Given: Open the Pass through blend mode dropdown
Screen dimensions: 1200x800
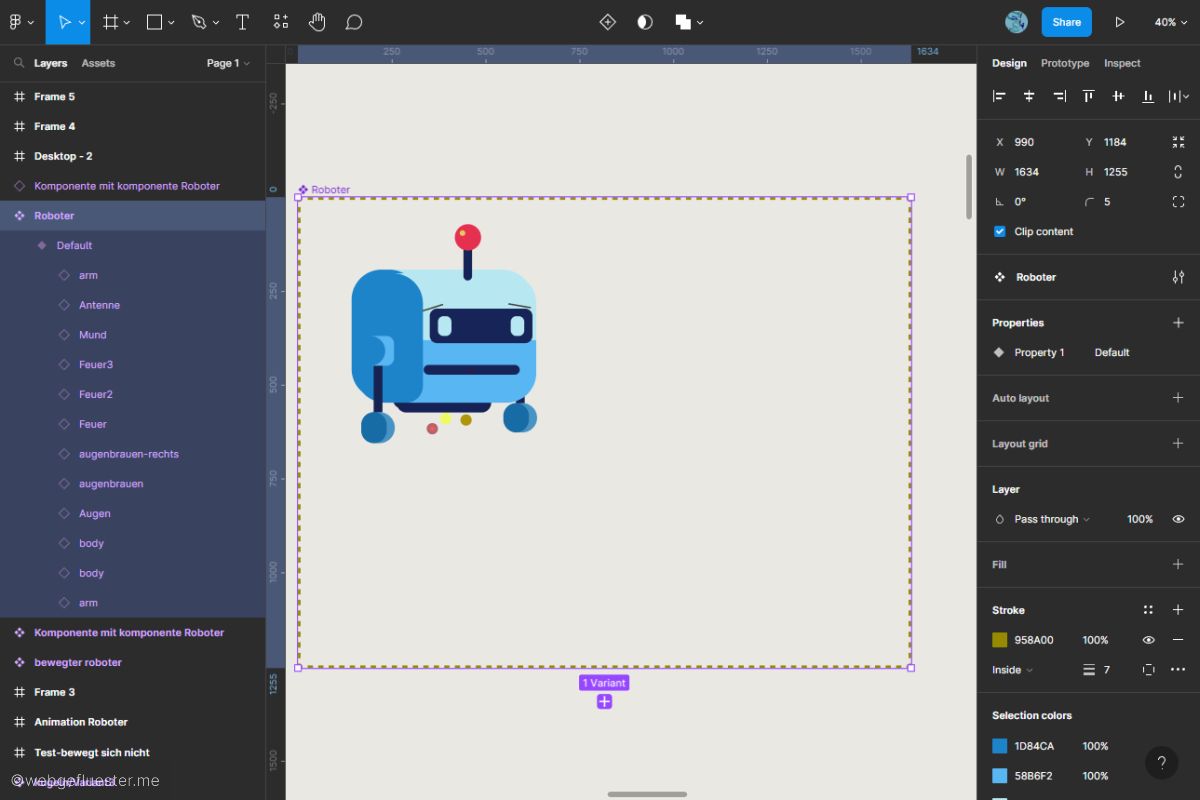Looking at the screenshot, I should click(x=1051, y=519).
